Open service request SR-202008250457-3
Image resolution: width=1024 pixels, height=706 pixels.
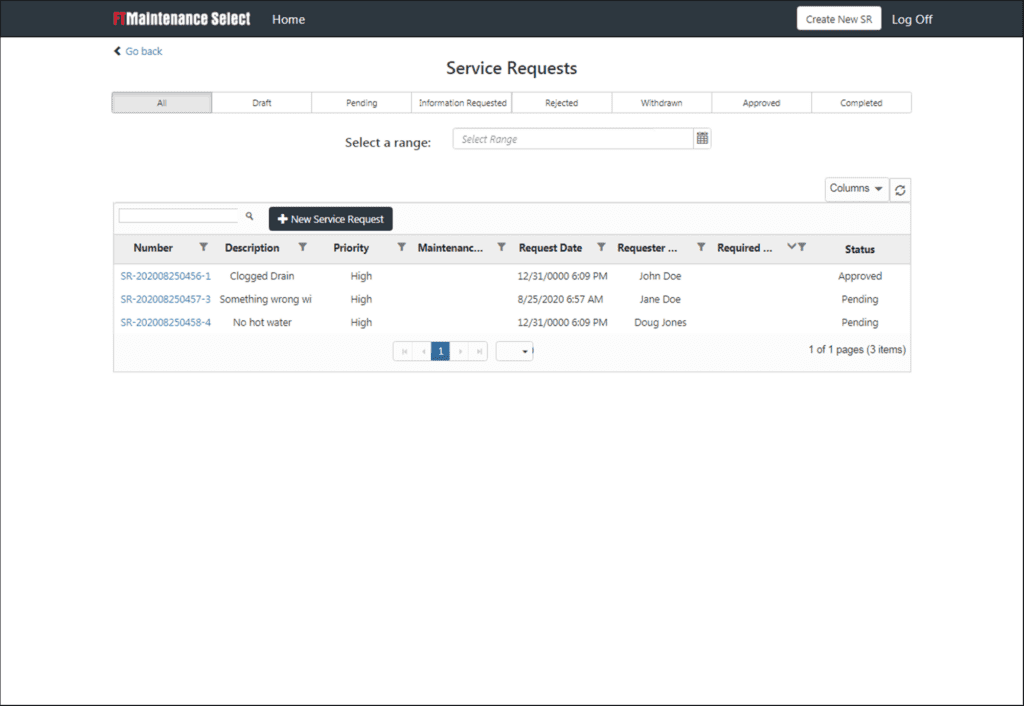click(166, 299)
